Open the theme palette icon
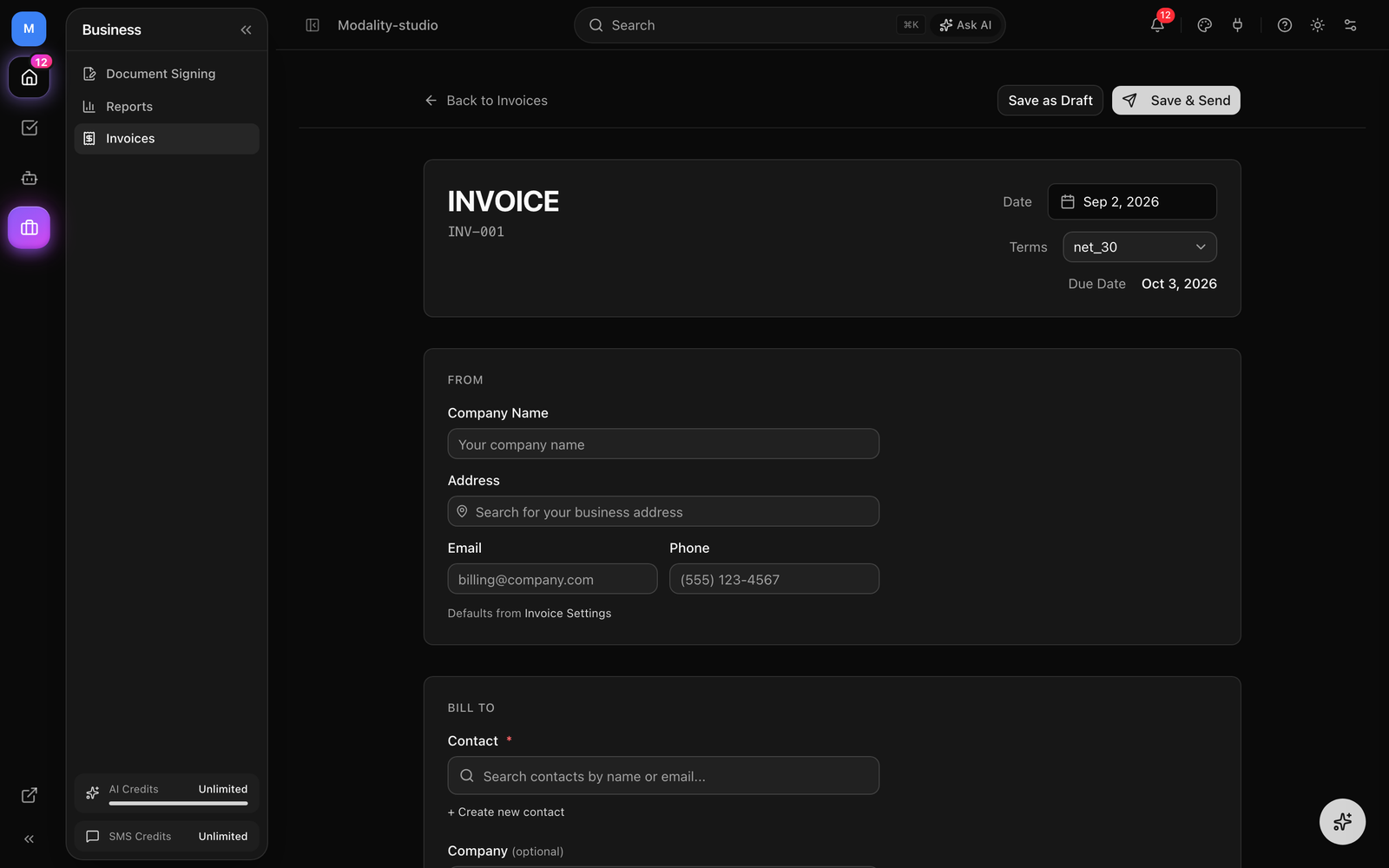 click(1204, 25)
